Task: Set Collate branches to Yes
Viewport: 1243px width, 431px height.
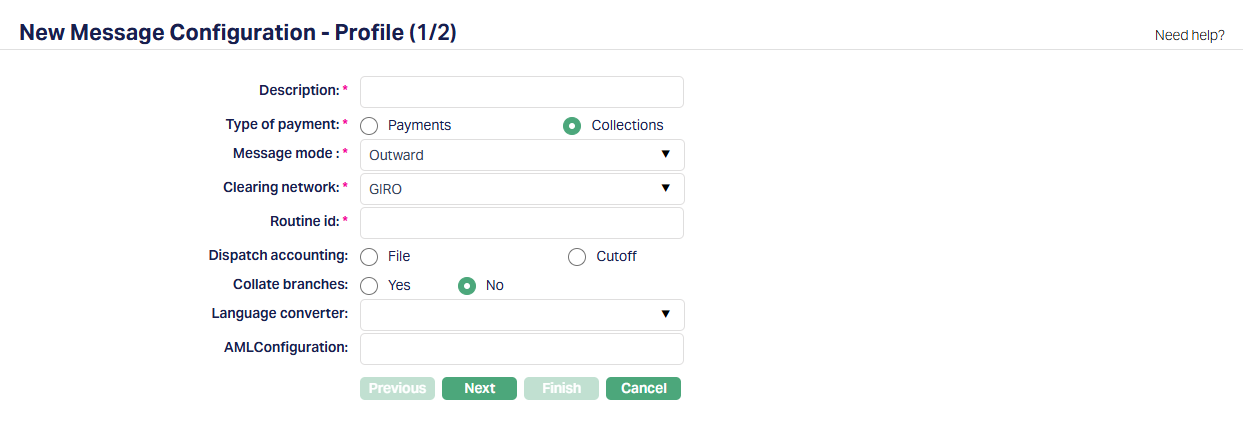Action: coord(369,286)
